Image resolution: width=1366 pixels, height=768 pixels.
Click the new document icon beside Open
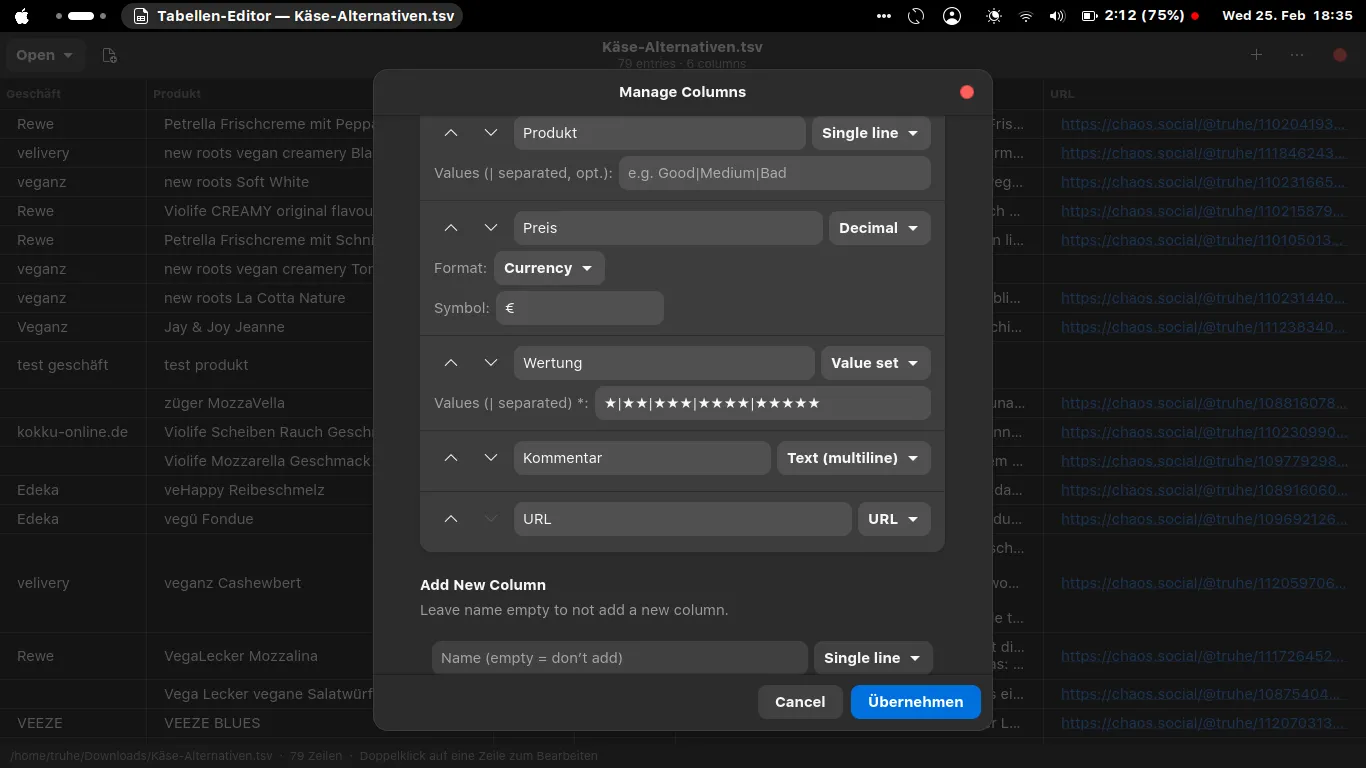pyautogui.click(x=110, y=55)
